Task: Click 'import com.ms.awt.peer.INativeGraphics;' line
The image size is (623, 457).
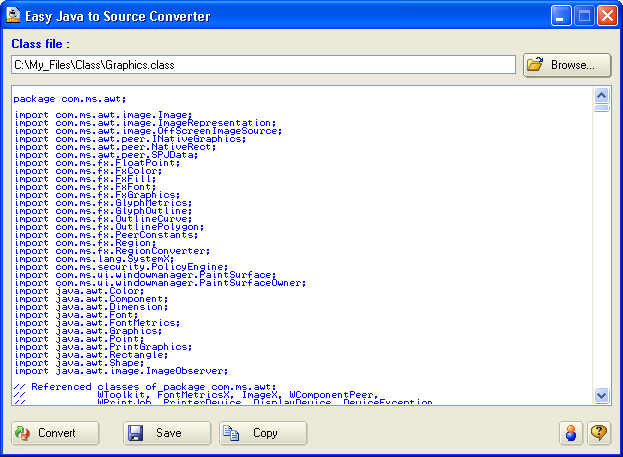Action: click(x=130, y=139)
